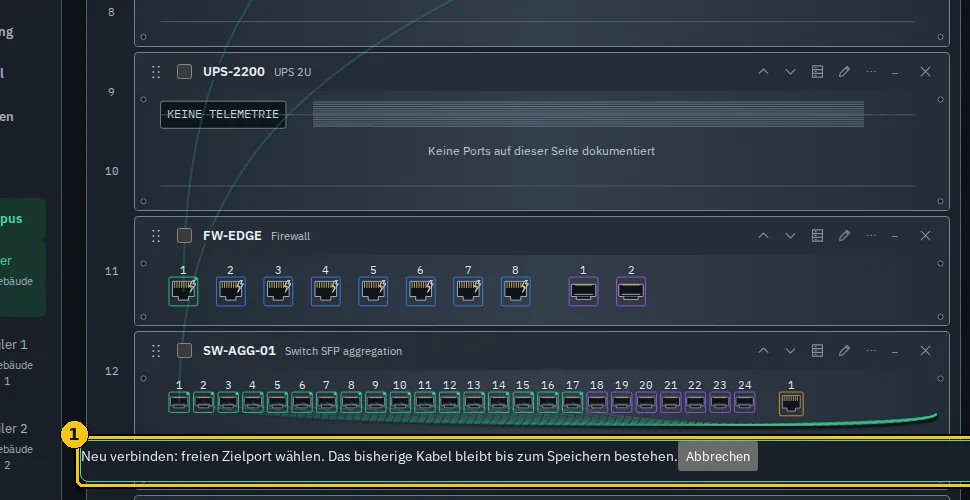Click the 'UPS 2U' device type label
This screenshot has width=970, height=500.
coord(293,72)
